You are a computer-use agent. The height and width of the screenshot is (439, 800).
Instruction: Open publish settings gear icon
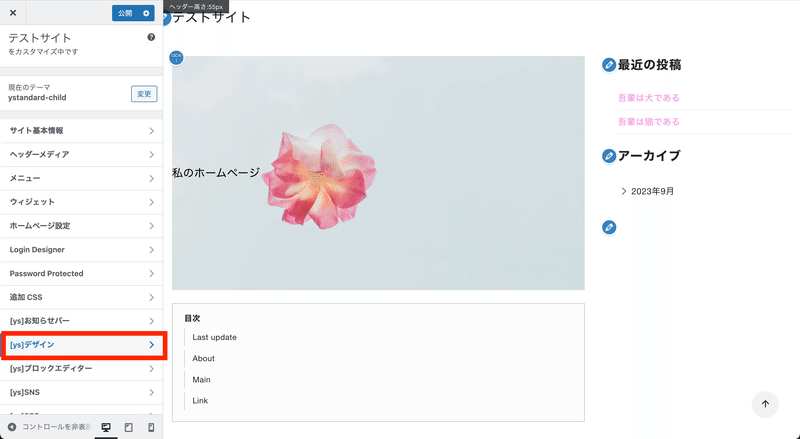click(146, 13)
